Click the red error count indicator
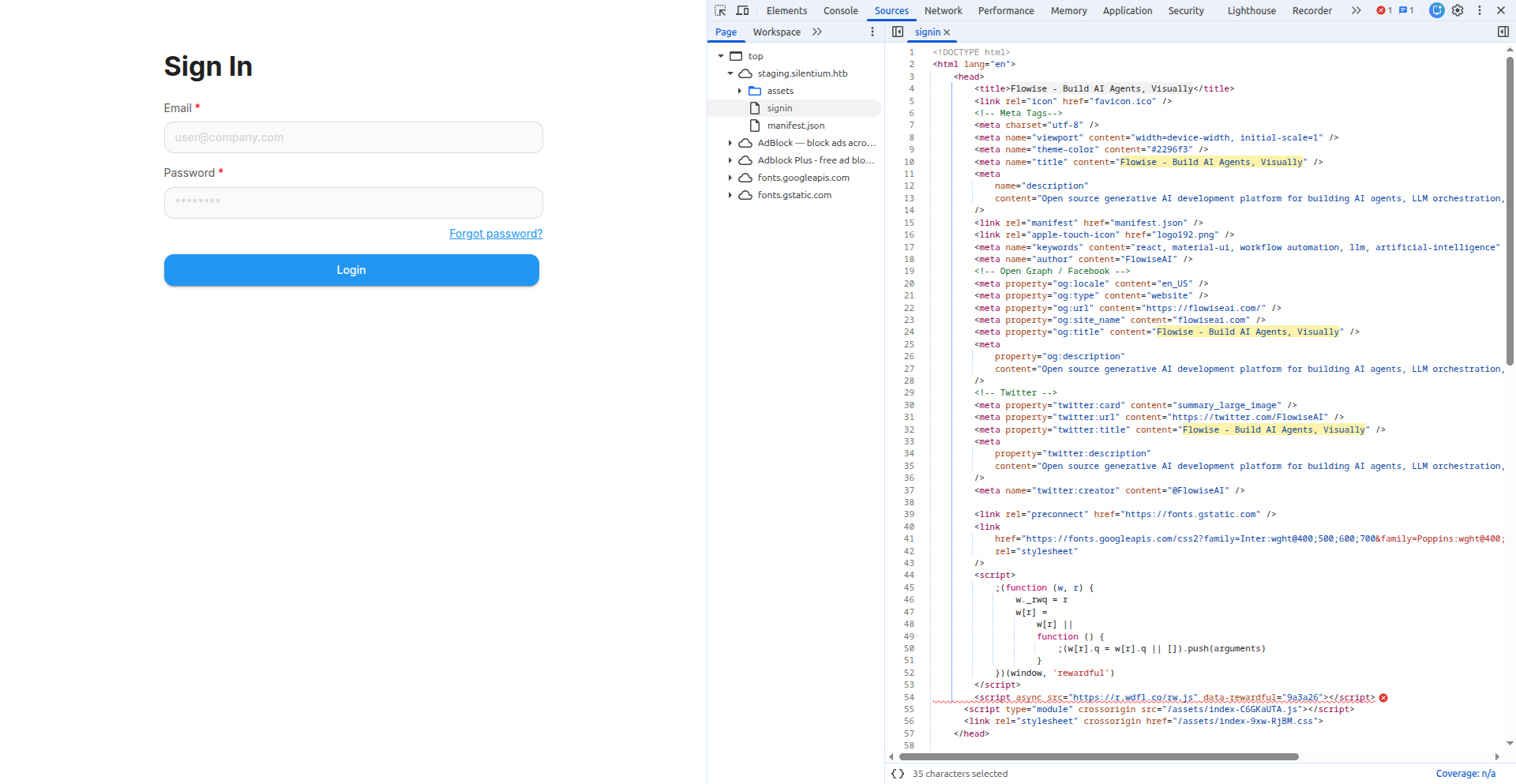1516x784 pixels. [x=1384, y=10]
